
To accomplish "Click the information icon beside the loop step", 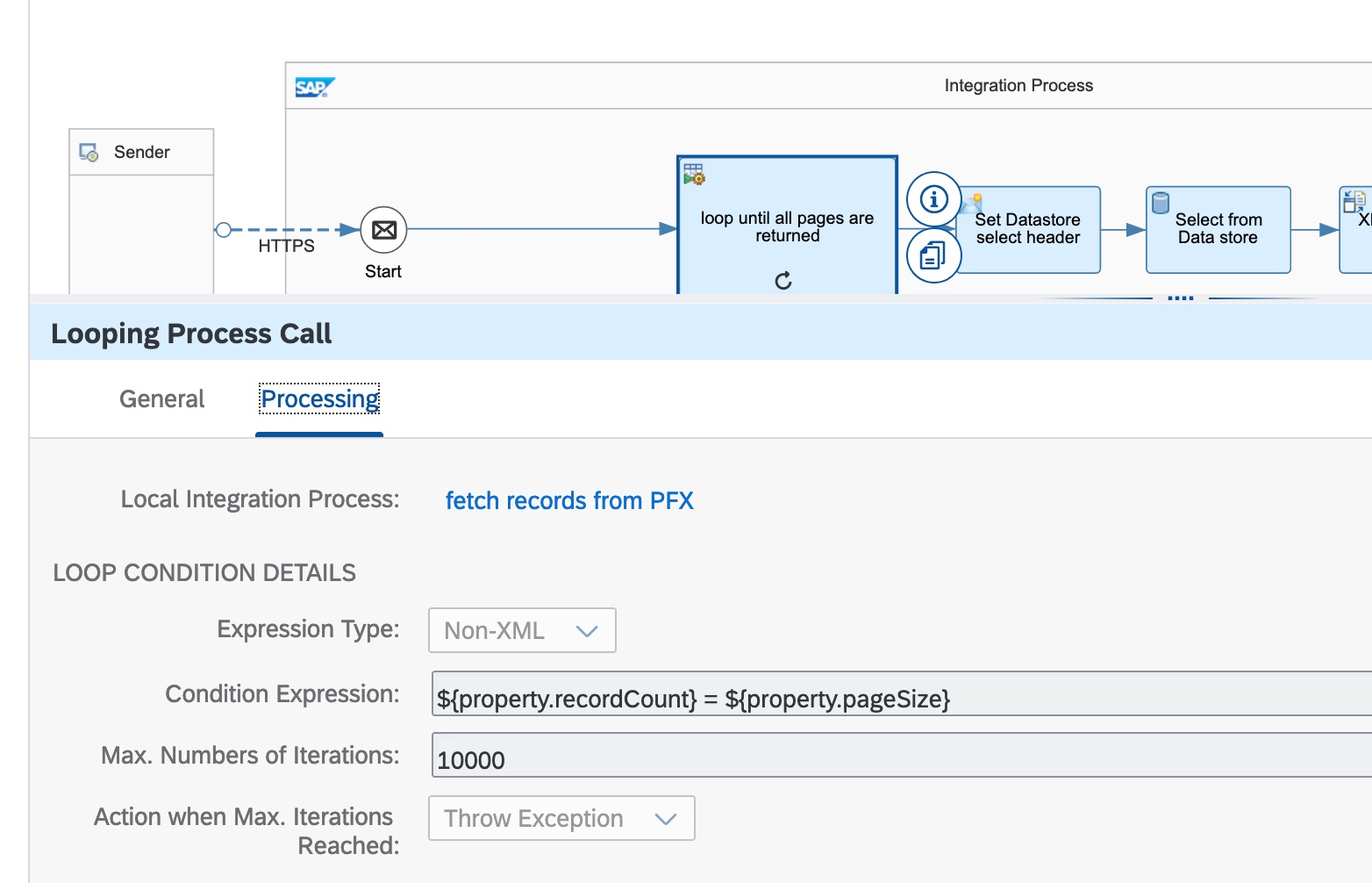I will click(933, 199).
